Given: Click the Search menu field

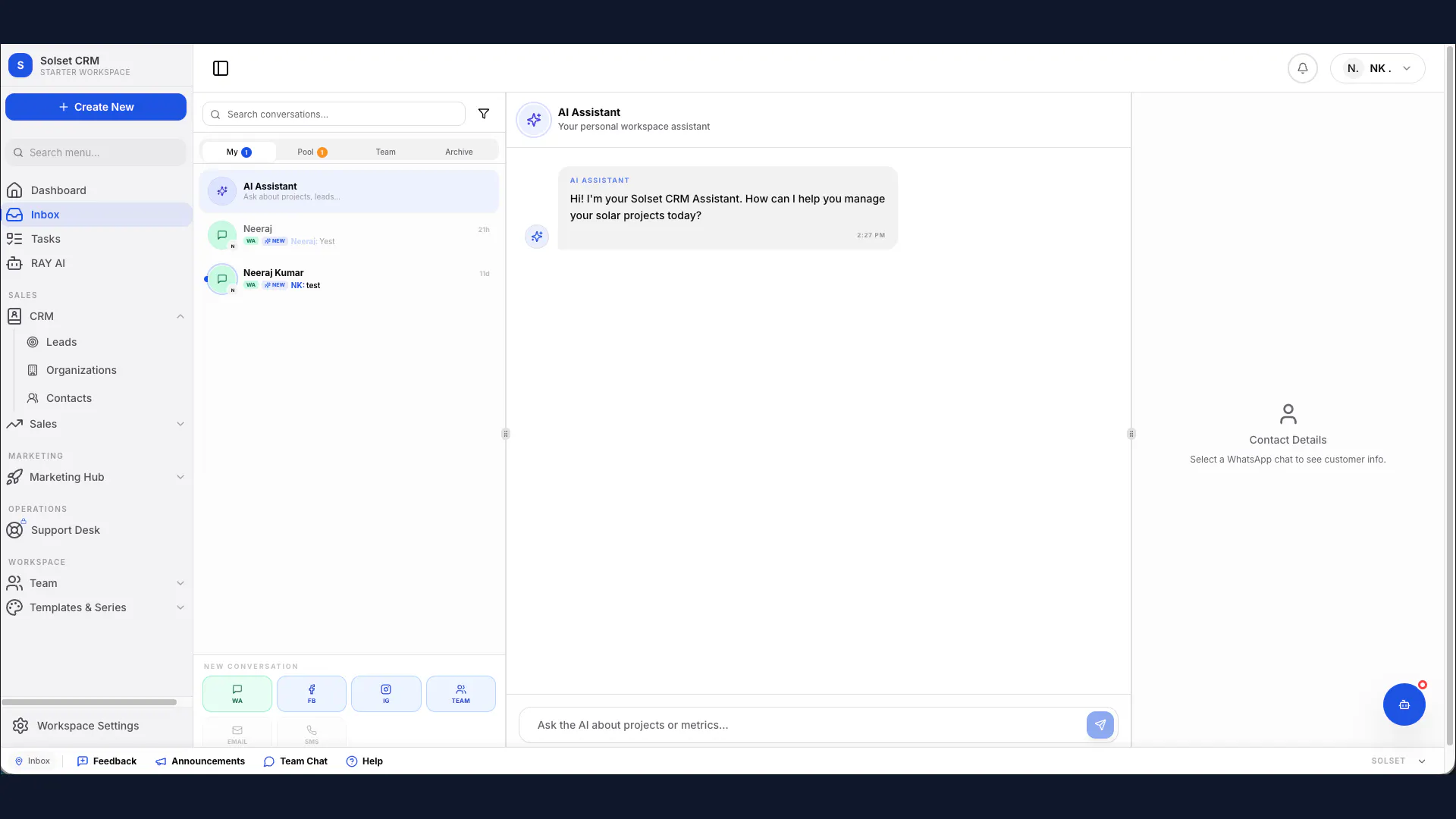Looking at the screenshot, I should pos(96,152).
